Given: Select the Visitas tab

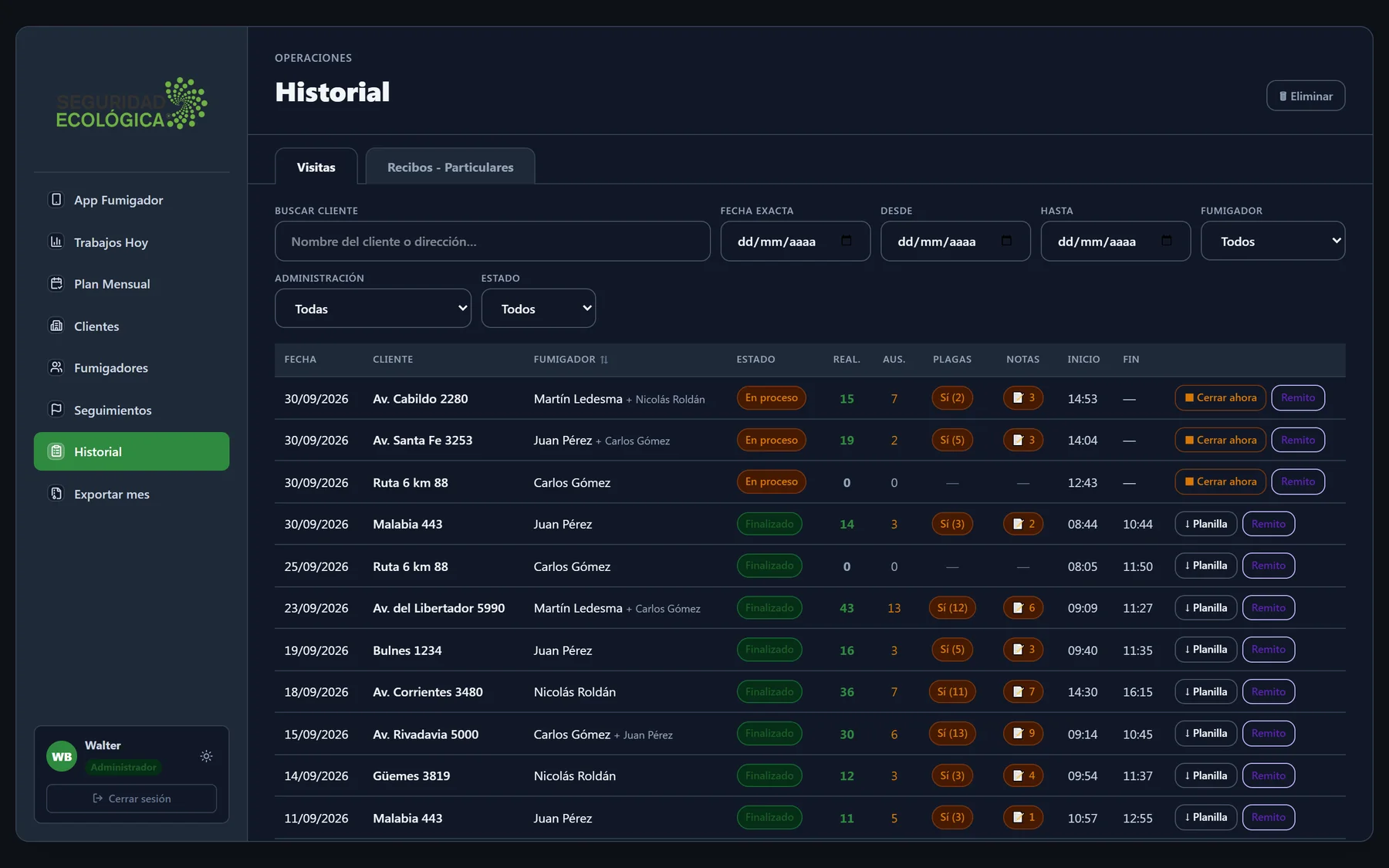Looking at the screenshot, I should 316,167.
